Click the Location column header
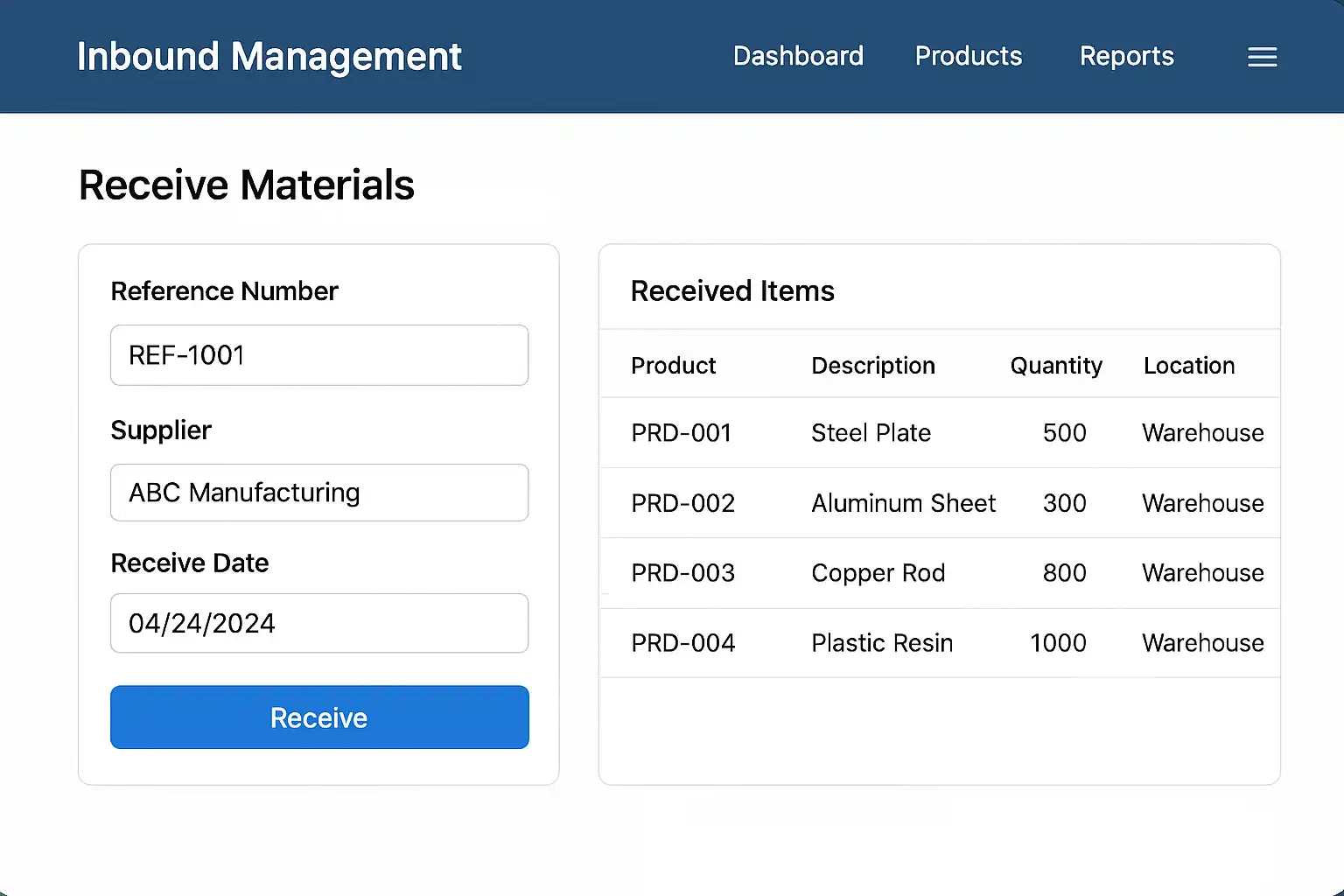 (1188, 366)
